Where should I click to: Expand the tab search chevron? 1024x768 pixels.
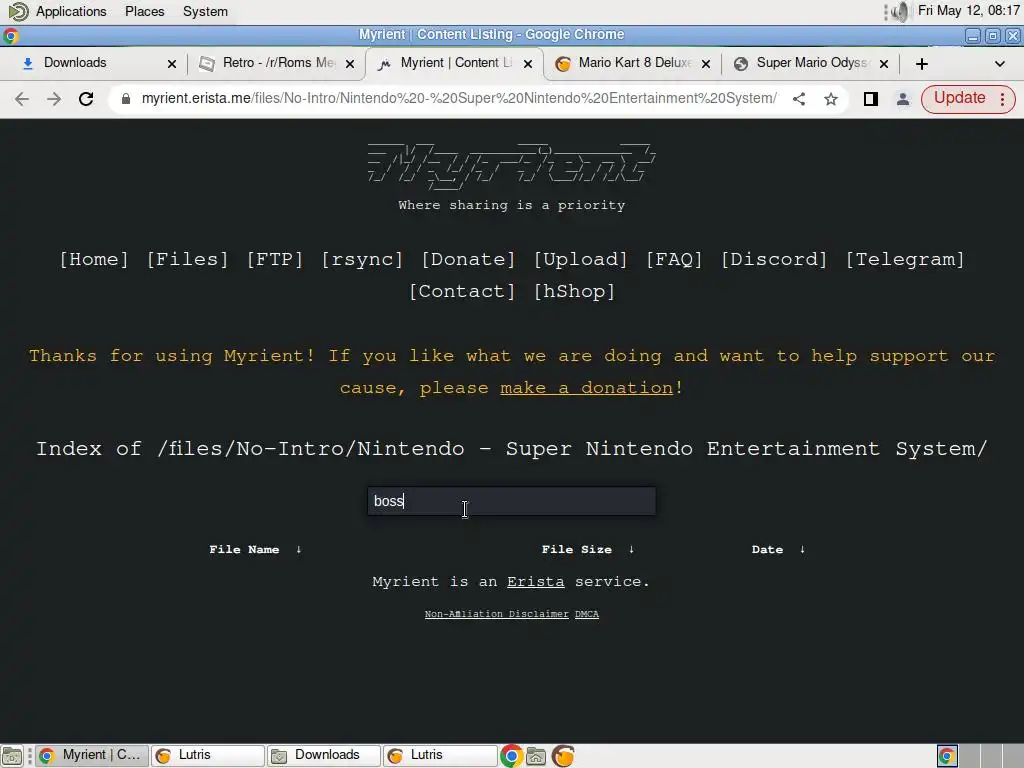[999, 63]
